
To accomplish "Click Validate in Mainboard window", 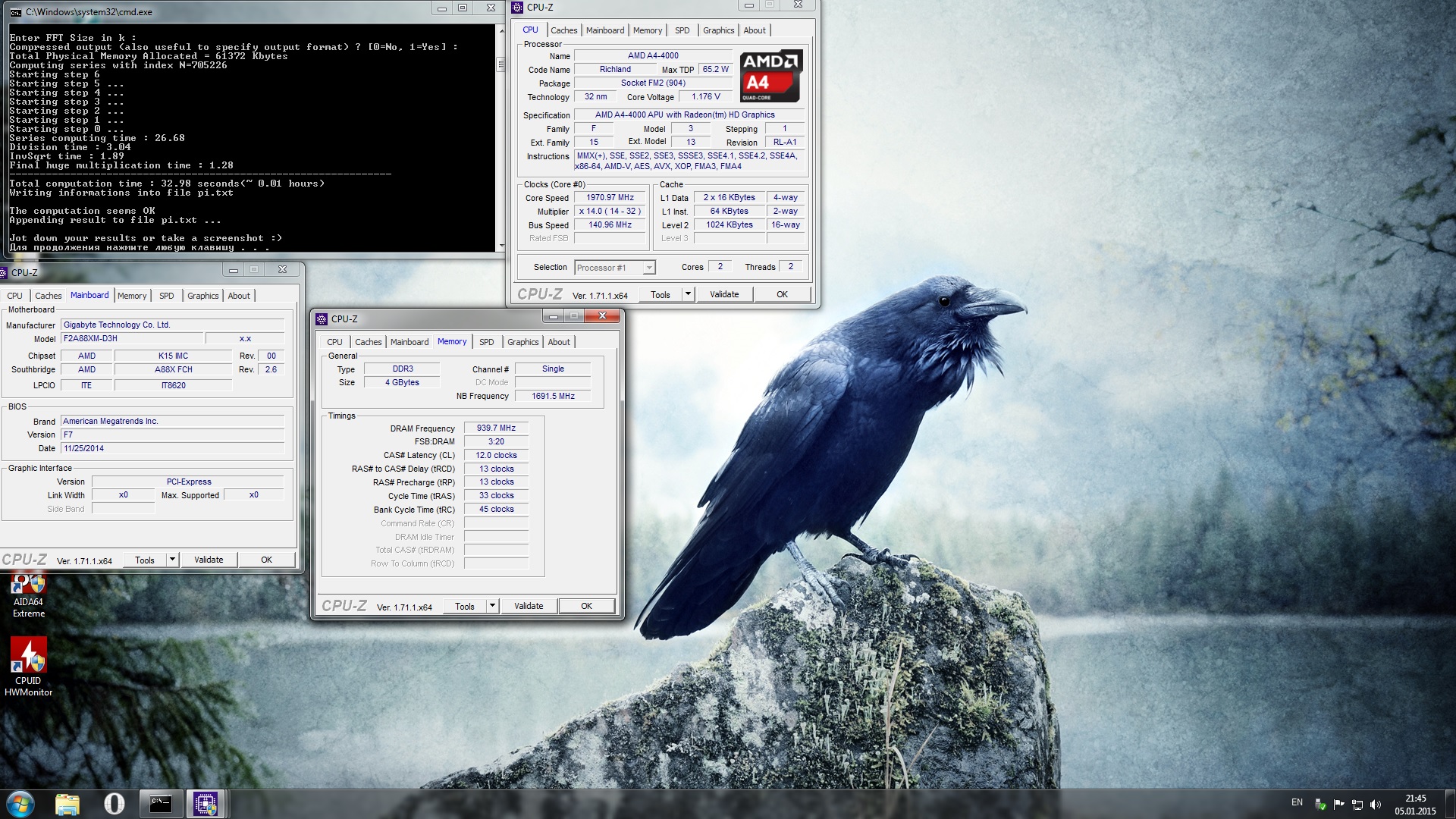I will pos(209,560).
